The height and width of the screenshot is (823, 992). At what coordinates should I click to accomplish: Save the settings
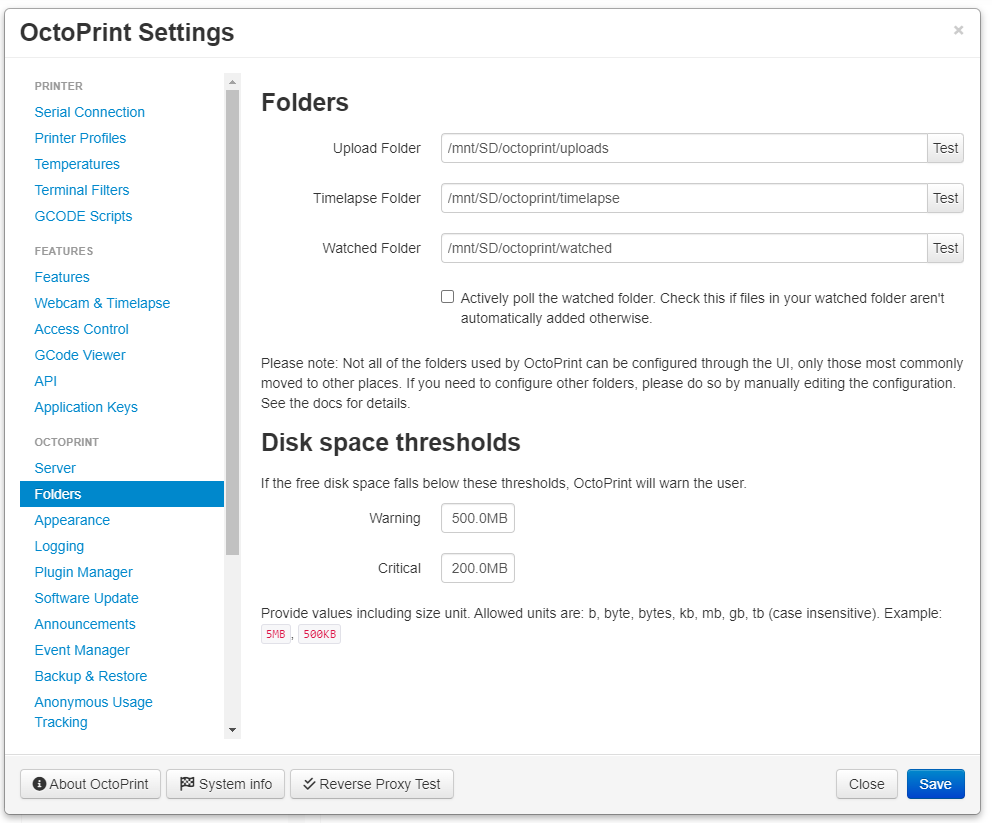coord(935,784)
